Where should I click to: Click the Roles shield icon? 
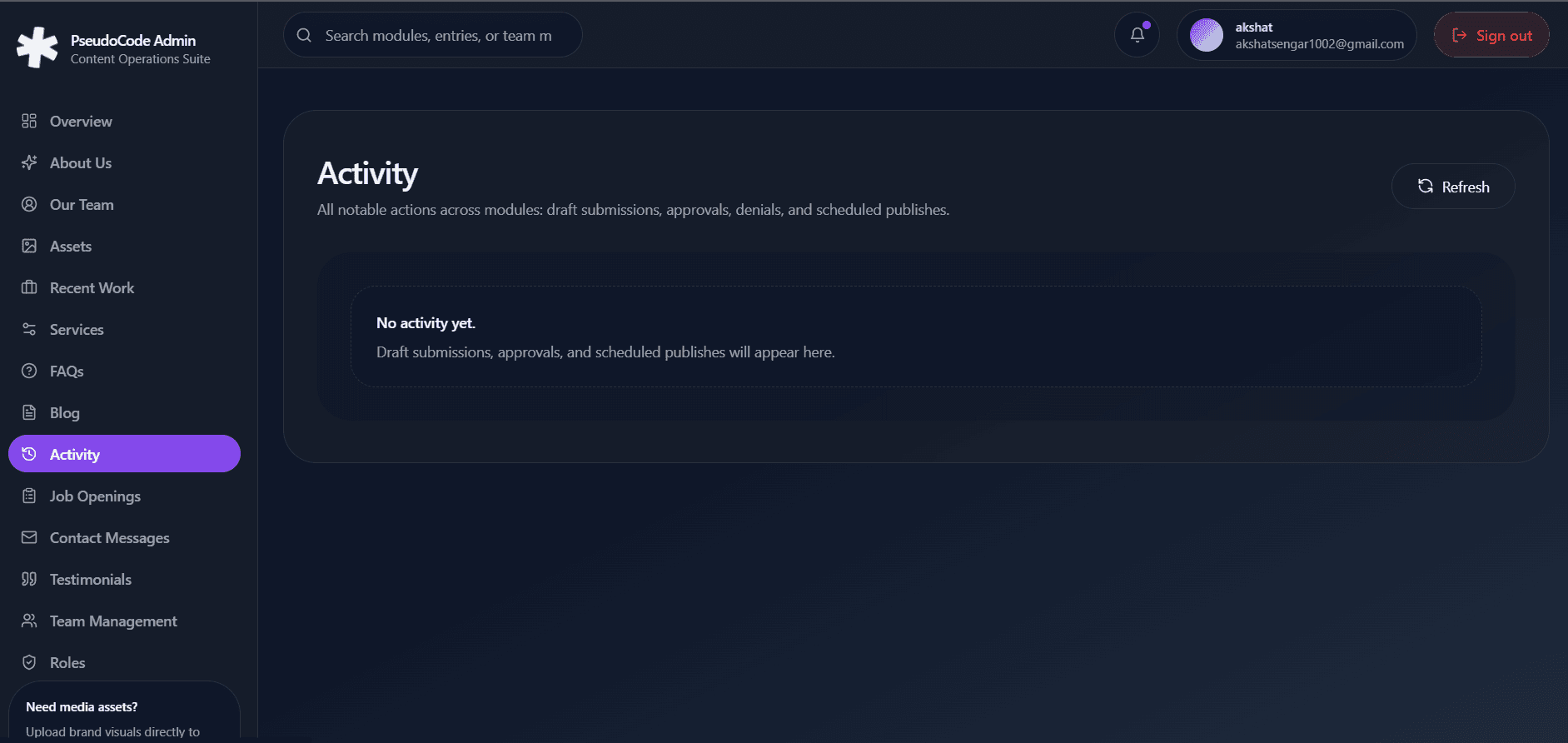pyautogui.click(x=29, y=662)
